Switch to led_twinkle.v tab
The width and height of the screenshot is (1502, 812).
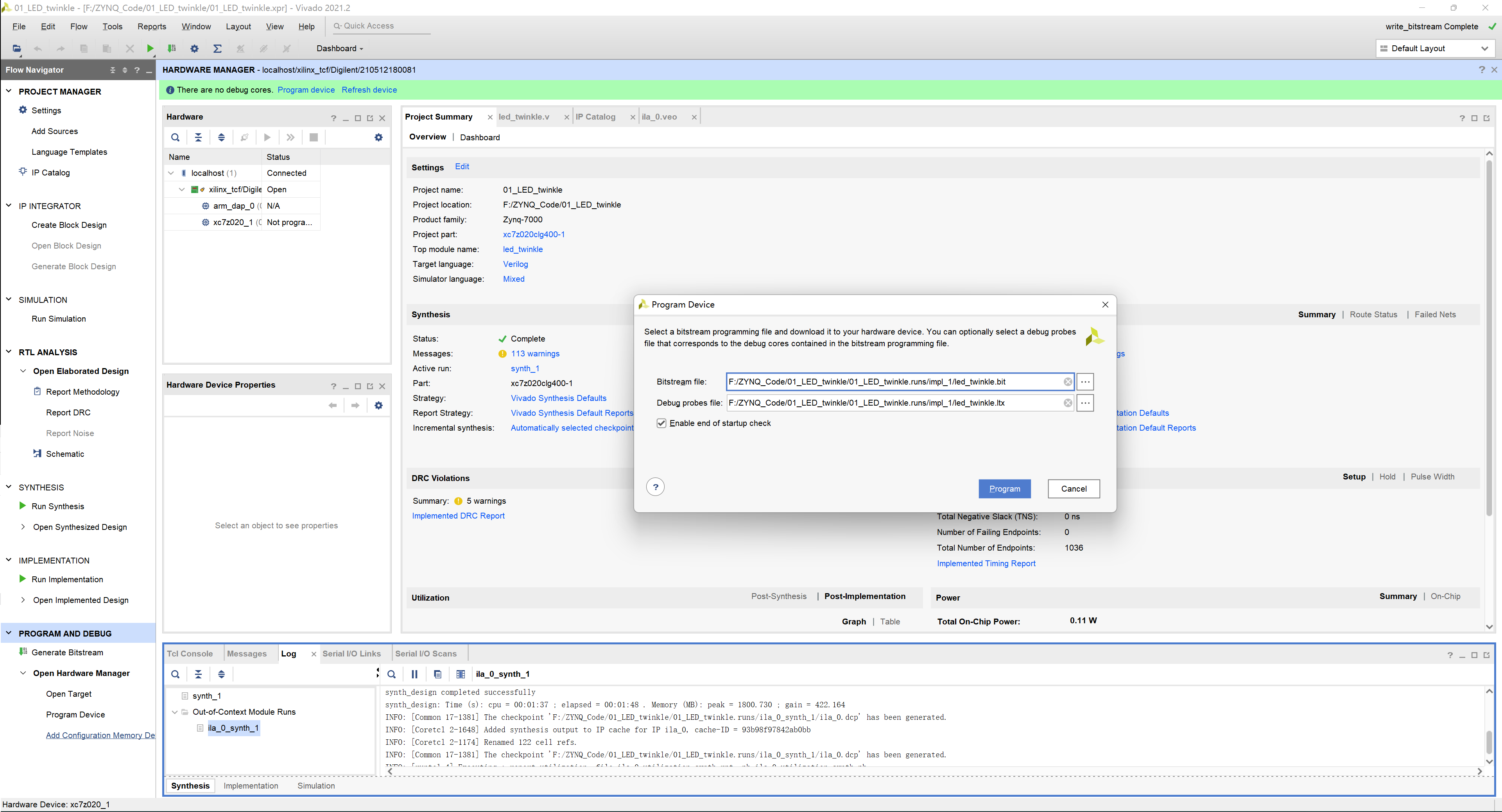(x=523, y=116)
